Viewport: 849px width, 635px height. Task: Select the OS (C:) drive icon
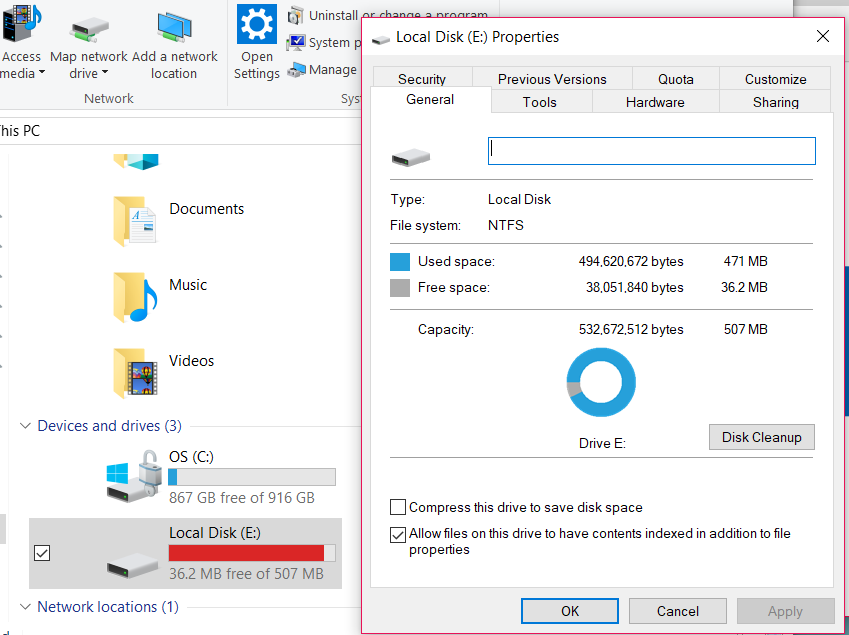[134, 478]
